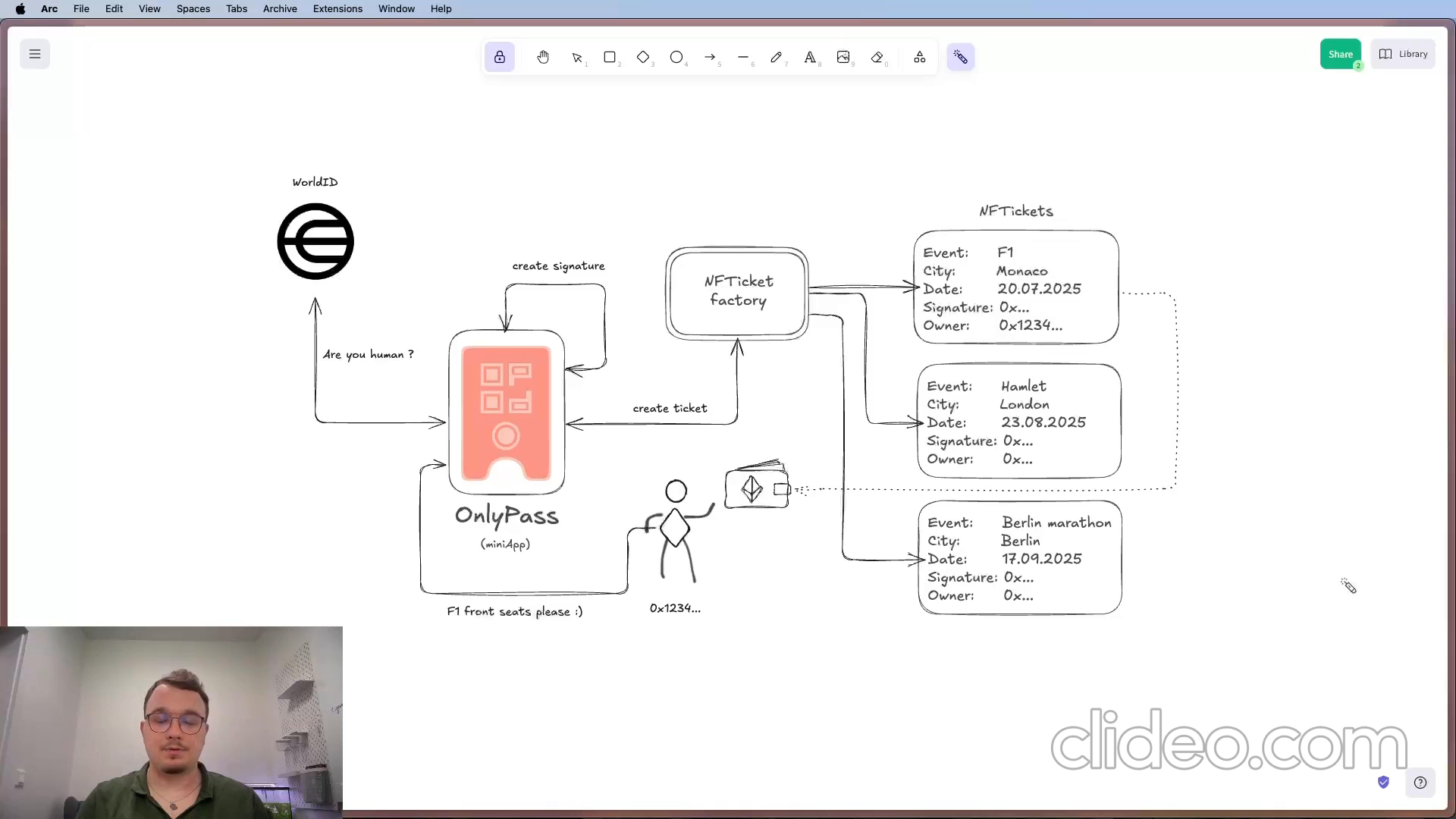Click the 'create signature' label
Viewport: 1456px width, 819px height.
[x=558, y=266]
